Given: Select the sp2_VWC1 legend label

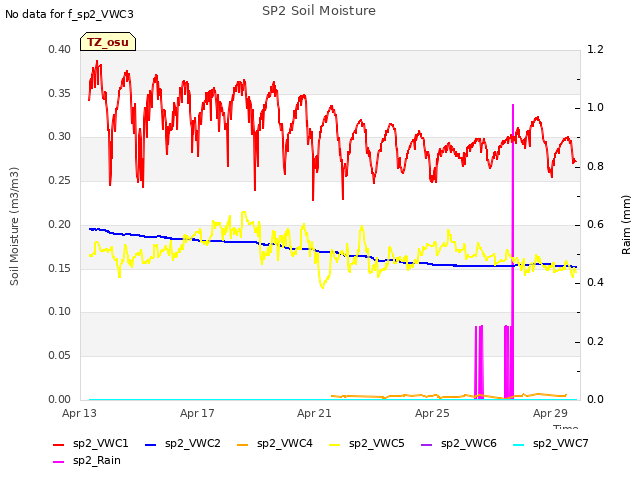Looking at the screenshot, I should (100, 444).
